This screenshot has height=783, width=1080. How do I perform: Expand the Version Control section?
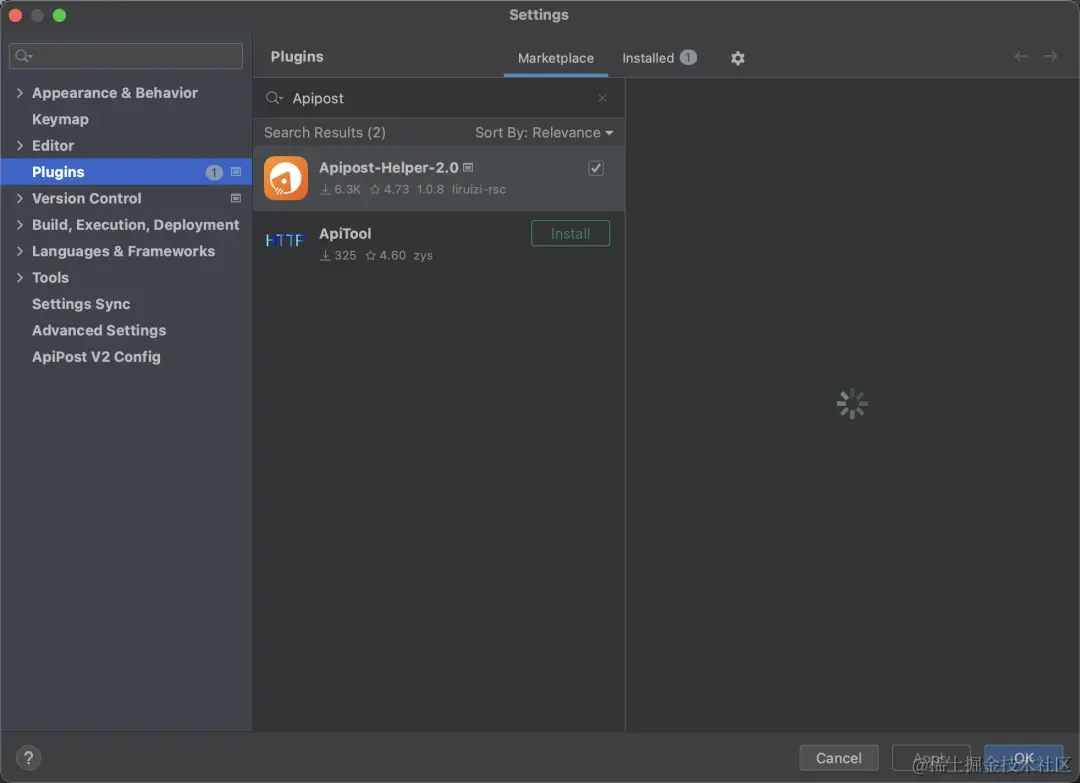pyautogui.click(x=19, y=198)
